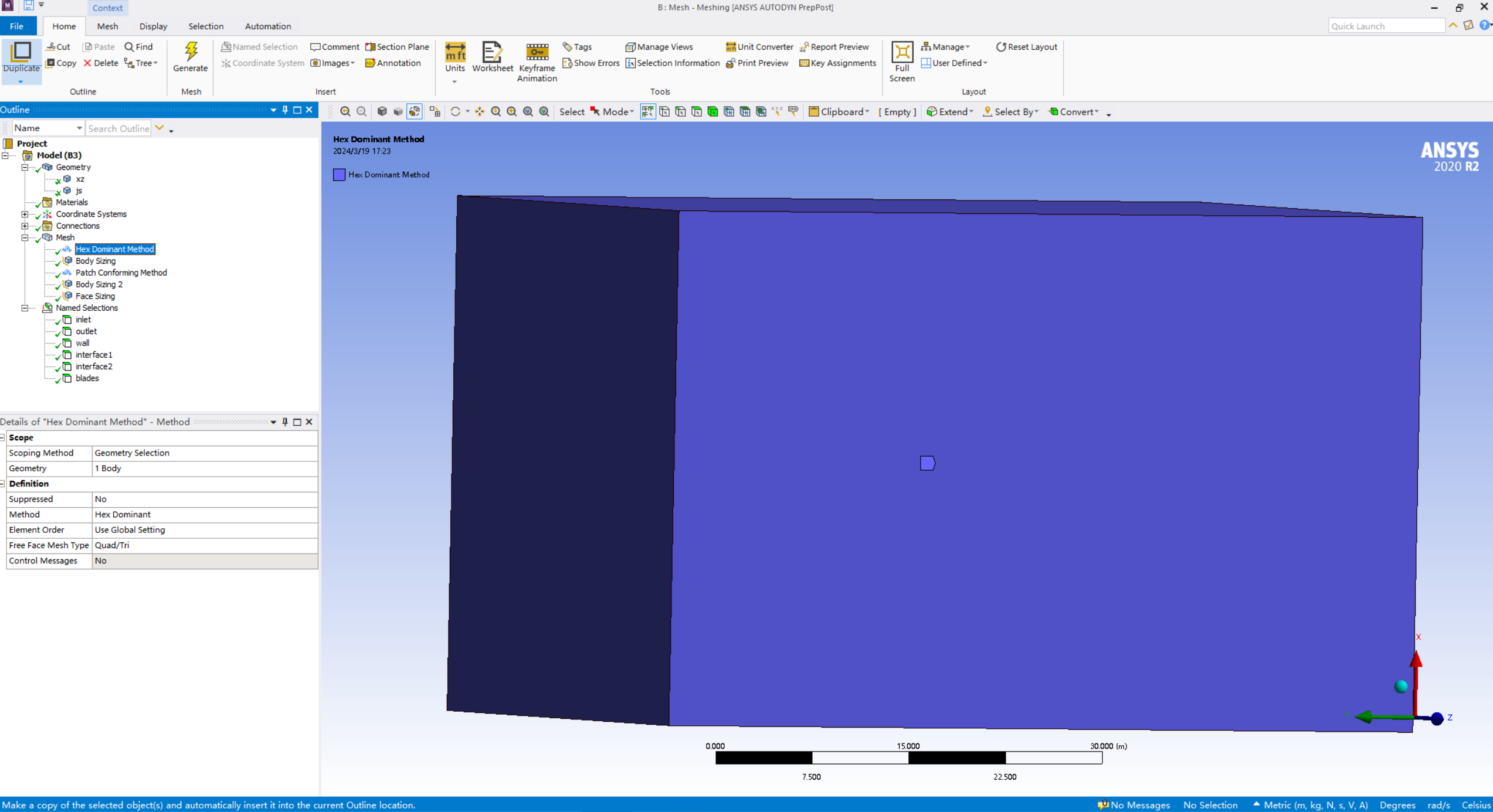Toggle the active selection filter icon after Mode

coord(647,111)
